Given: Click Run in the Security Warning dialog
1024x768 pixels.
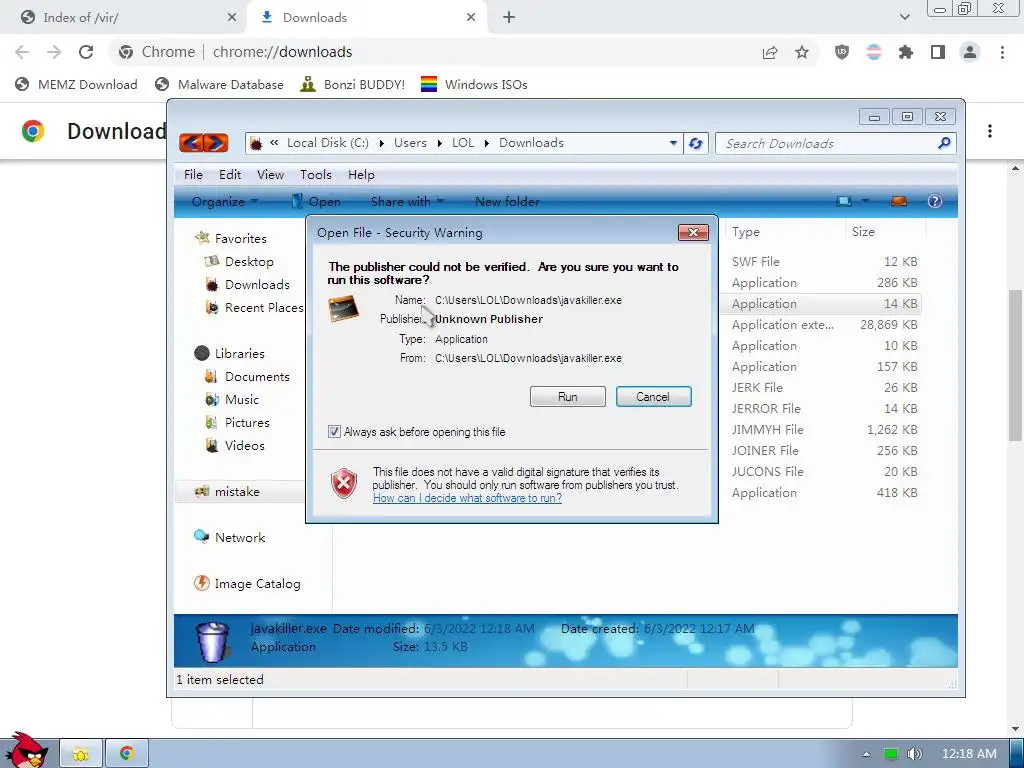Looking at the screenshot, I should [568, 396].
